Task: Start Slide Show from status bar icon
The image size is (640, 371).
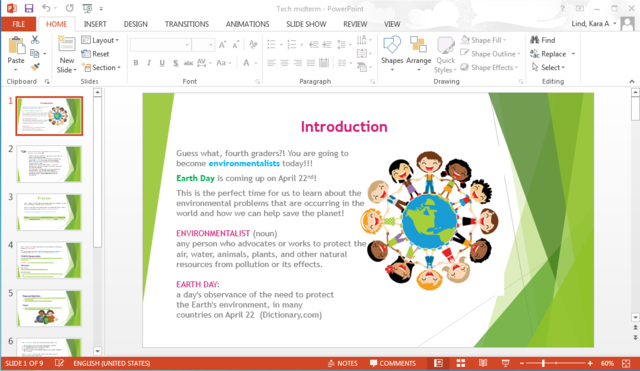Action: click(505, 363)
